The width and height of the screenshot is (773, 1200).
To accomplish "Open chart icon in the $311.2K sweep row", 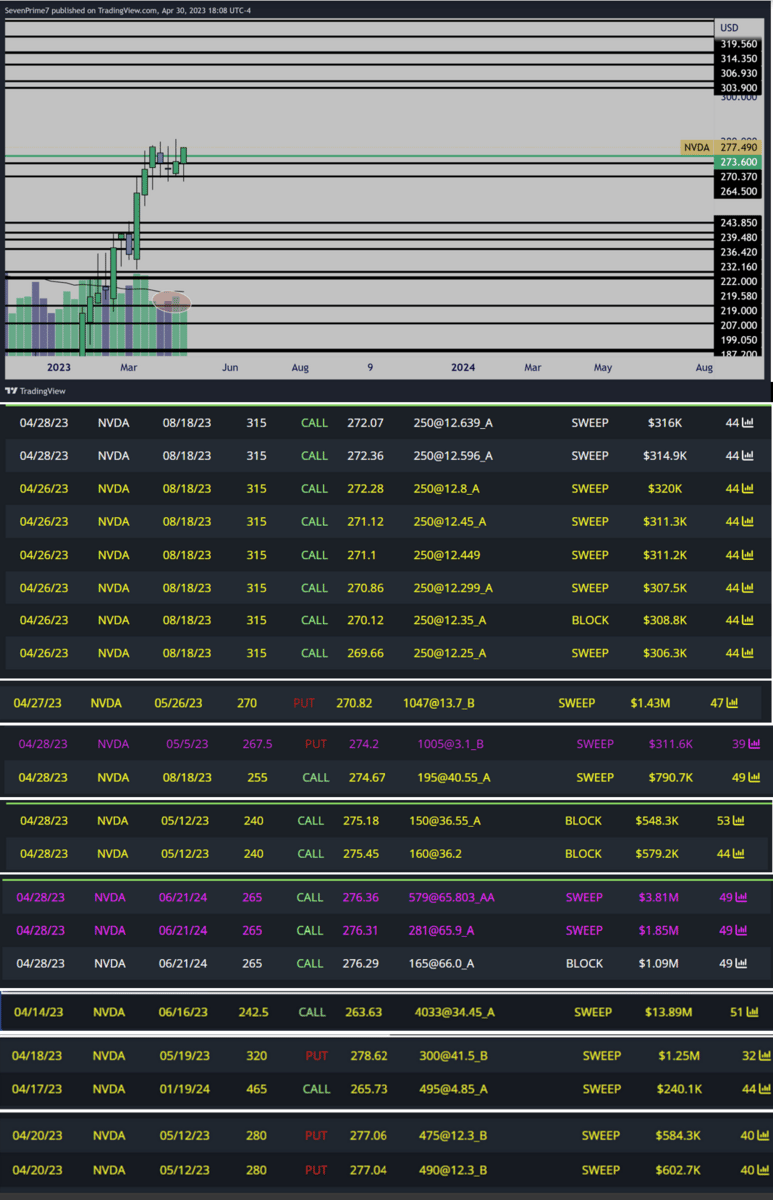I will [748, 555].
